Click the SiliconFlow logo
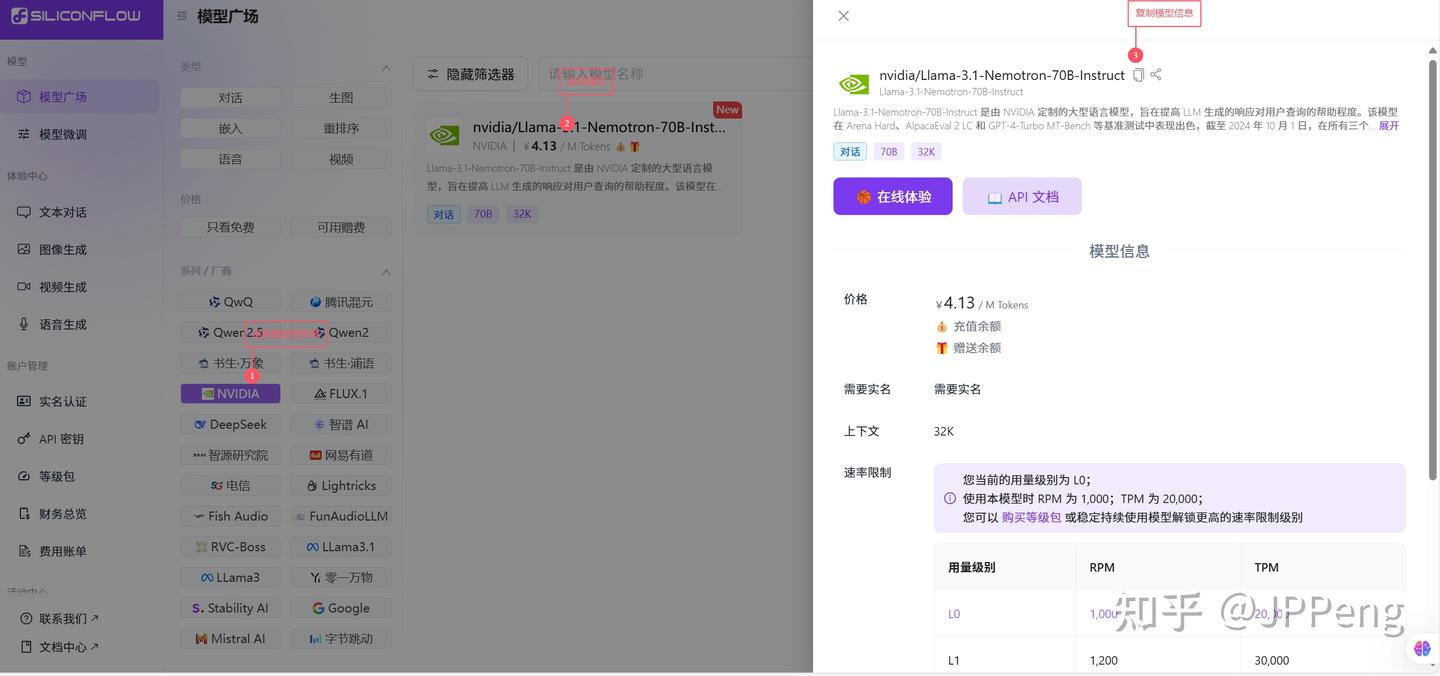Image resolution: width=1440 pixels, height=676 pixels. pyautogui.click(x=76, y=16)
